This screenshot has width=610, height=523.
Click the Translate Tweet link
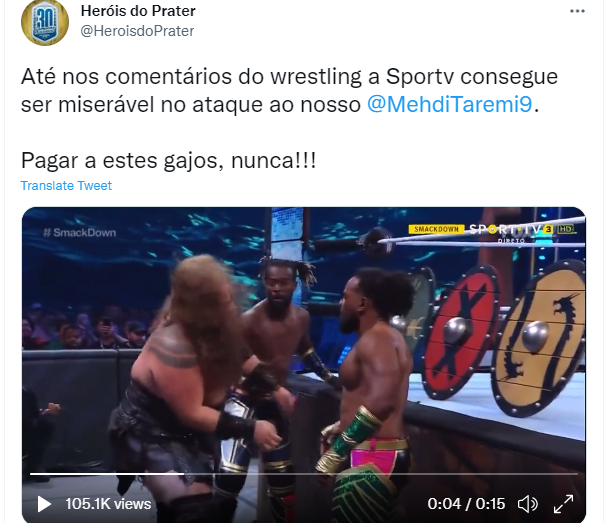(x=66, y=186)
